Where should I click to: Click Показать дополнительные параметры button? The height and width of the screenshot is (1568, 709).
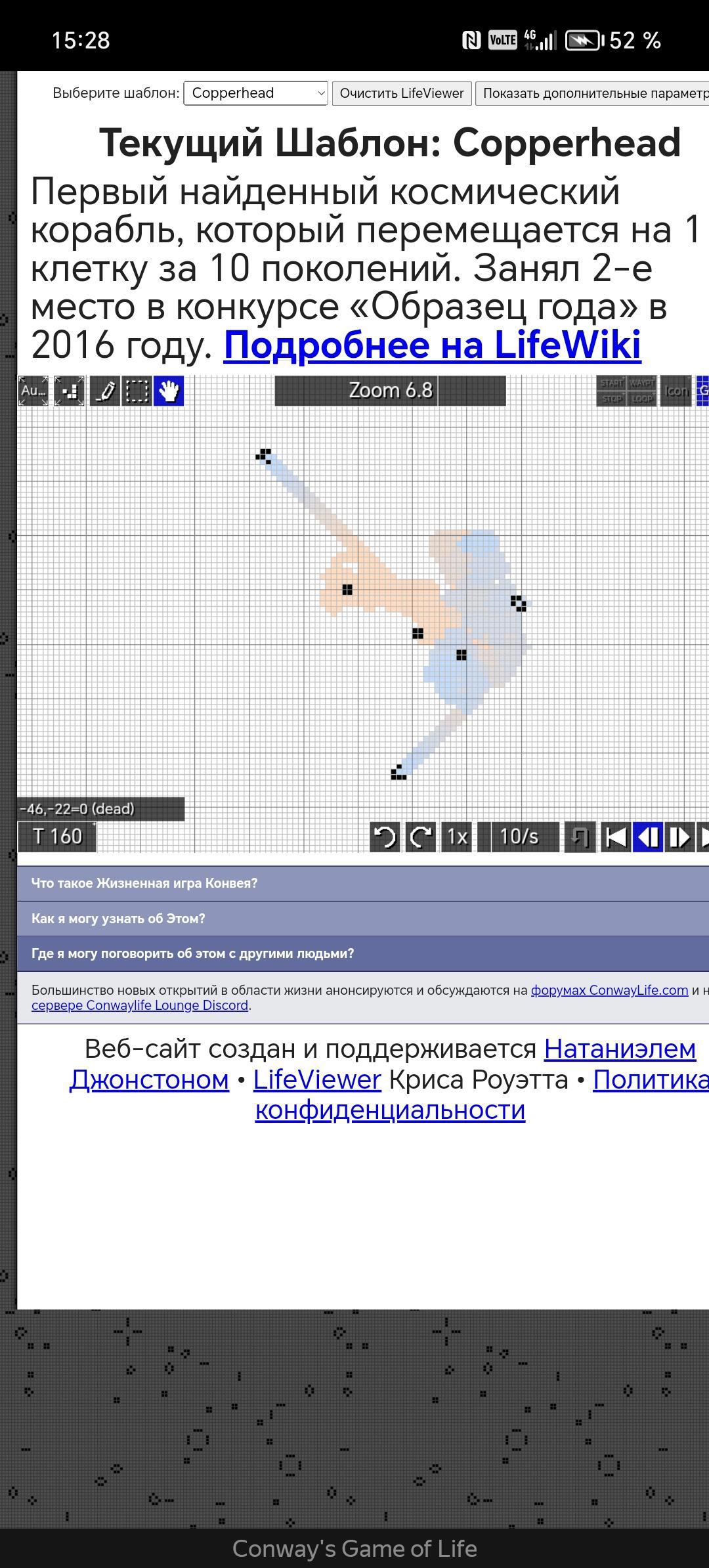pyautogui.click(x=592, y=93)
